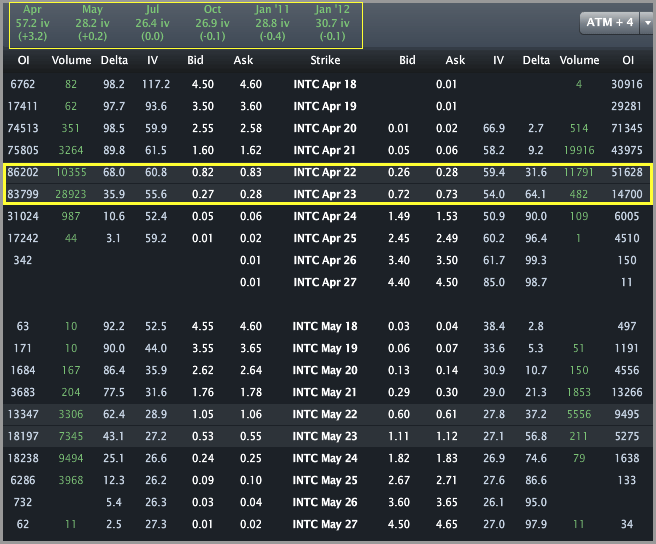Click the INTC Apr 18 strike

coord(325,85)
